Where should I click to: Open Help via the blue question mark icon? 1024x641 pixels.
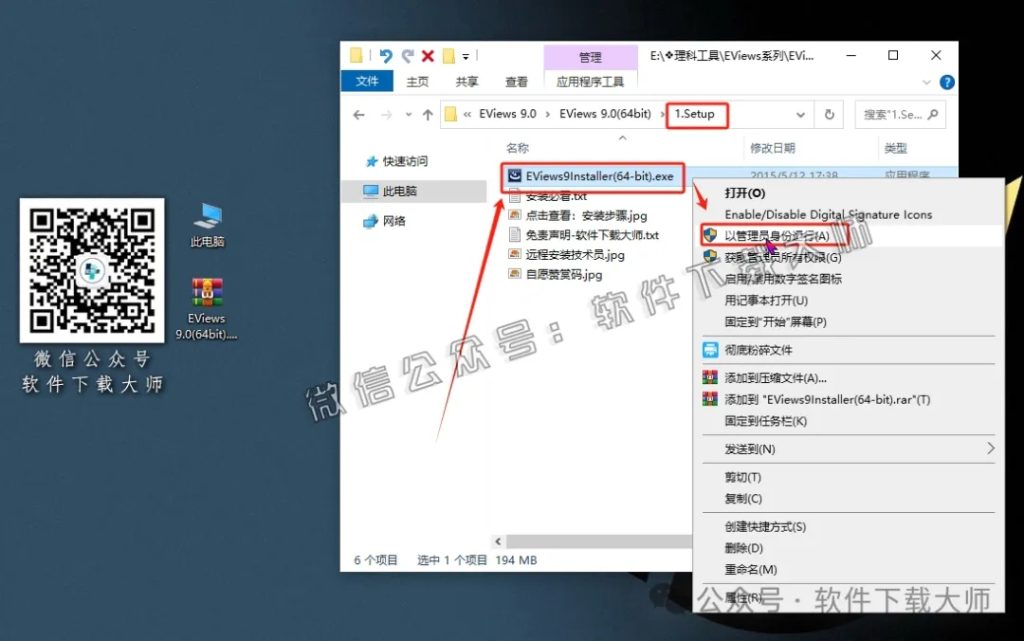click(946, 82)
